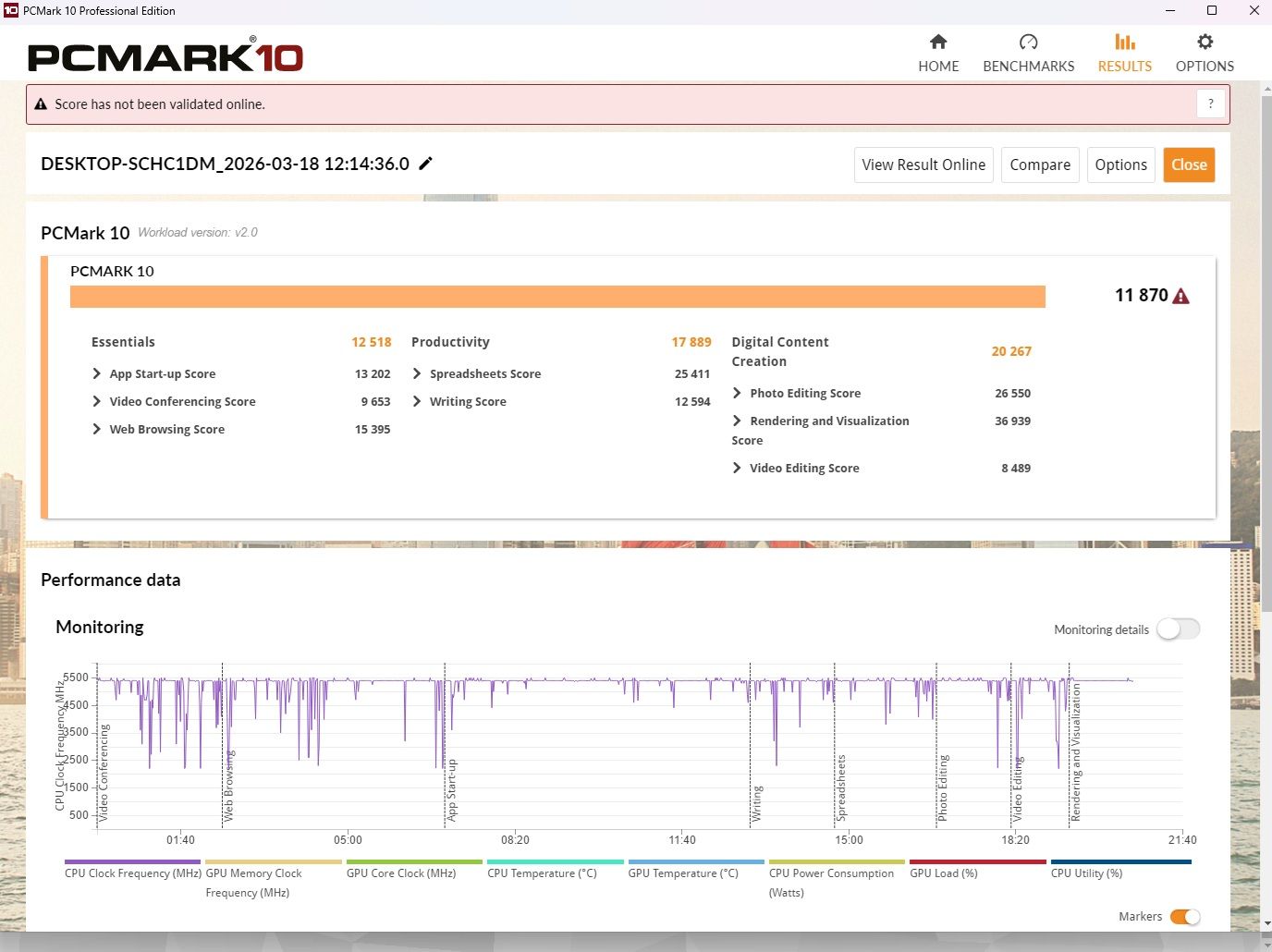Image resolution: width=1272 pixels, height=952 pixels.
Task: Click the GPU Load (%) red legend swatch
Action: (978, 861)
